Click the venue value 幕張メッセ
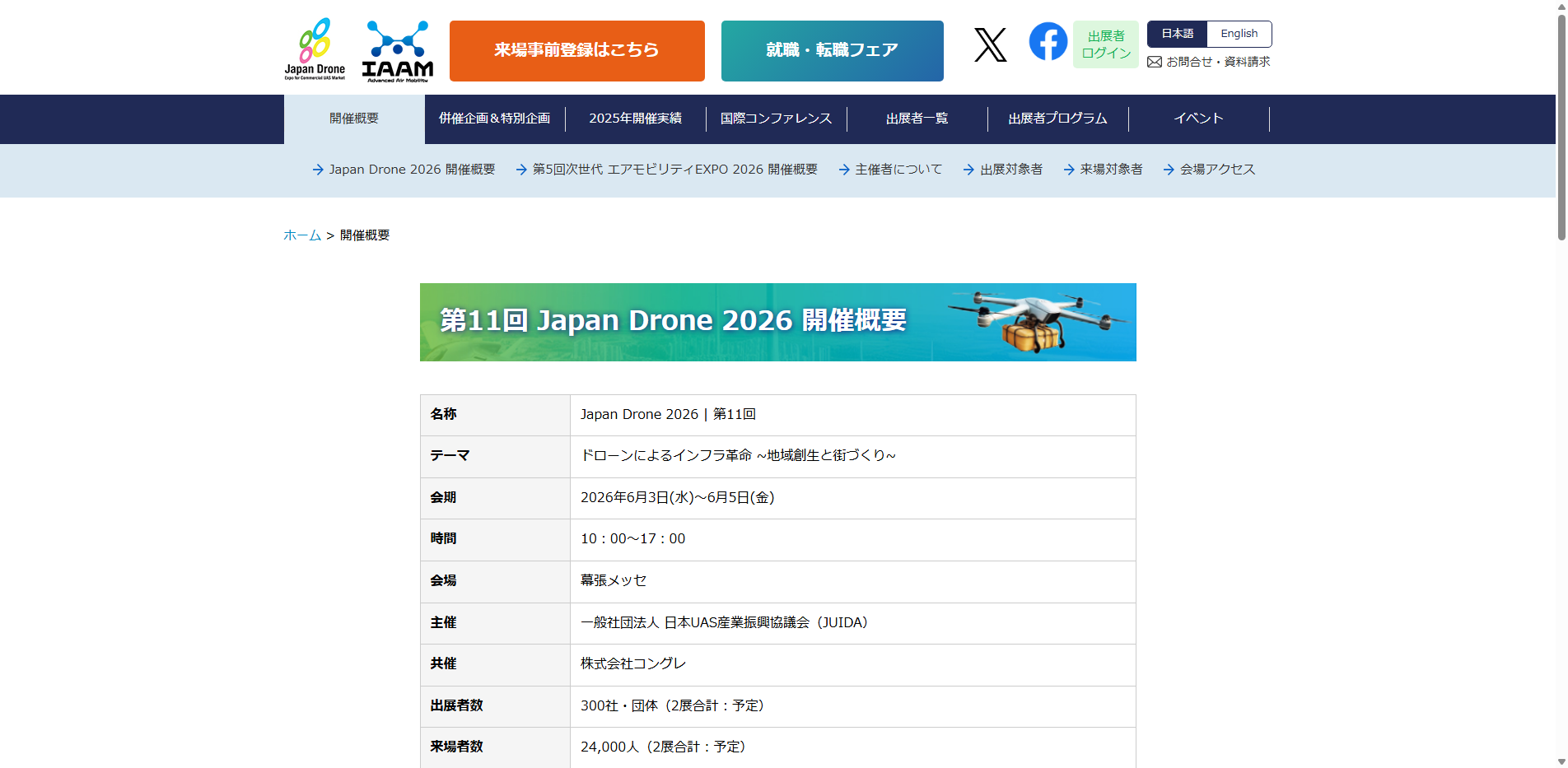 click(614, 580)
